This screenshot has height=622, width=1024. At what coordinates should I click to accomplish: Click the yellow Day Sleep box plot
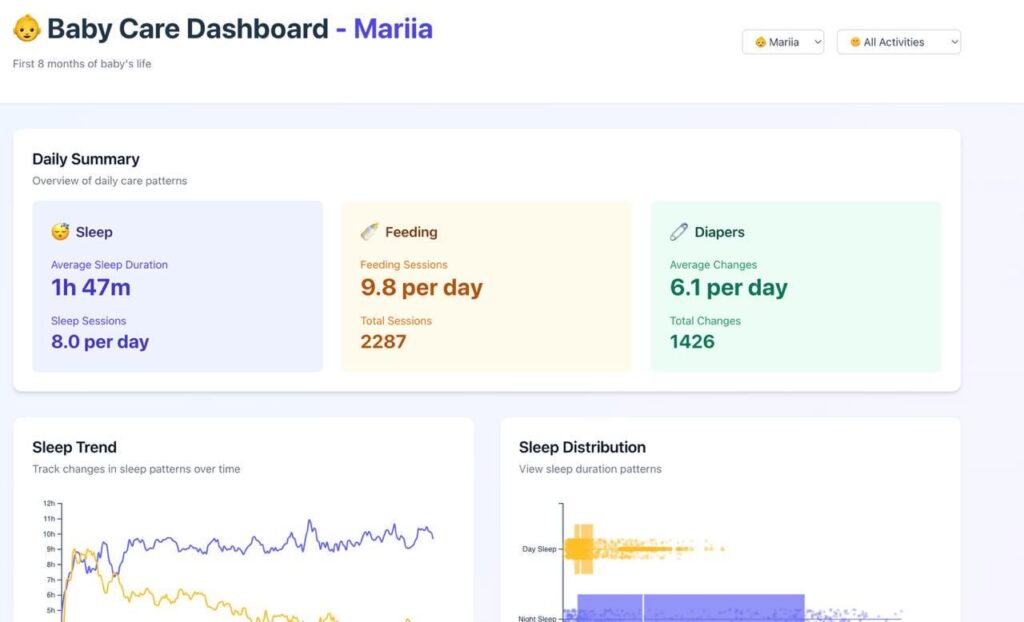coord(579,549)
